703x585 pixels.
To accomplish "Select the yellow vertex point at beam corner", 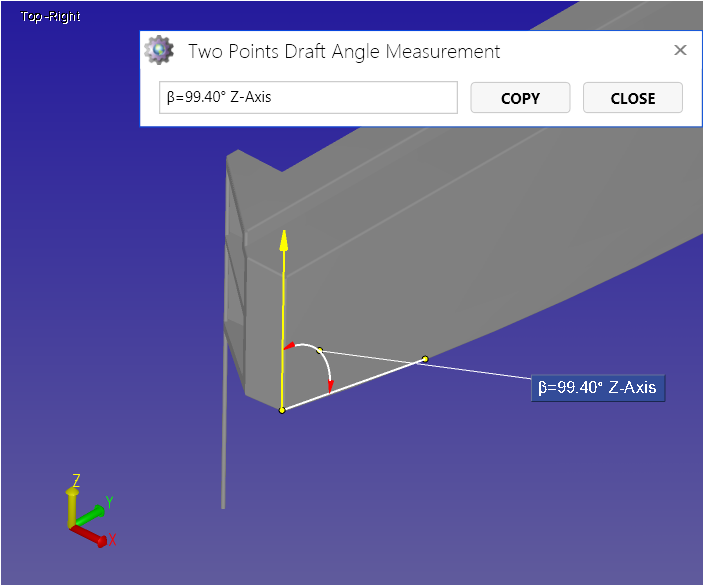I will pos(282,410).
